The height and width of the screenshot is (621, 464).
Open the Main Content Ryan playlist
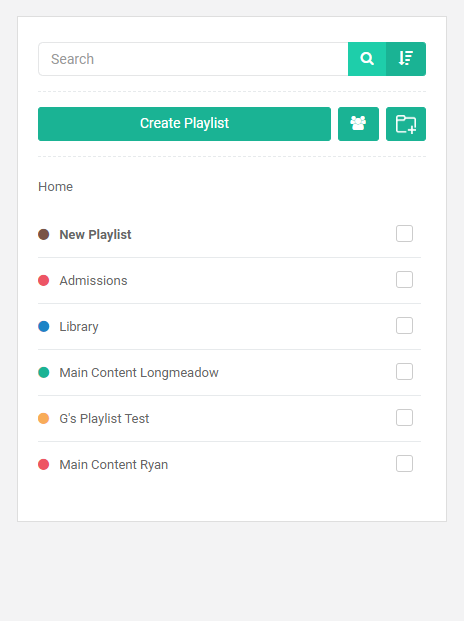(114, 465)
